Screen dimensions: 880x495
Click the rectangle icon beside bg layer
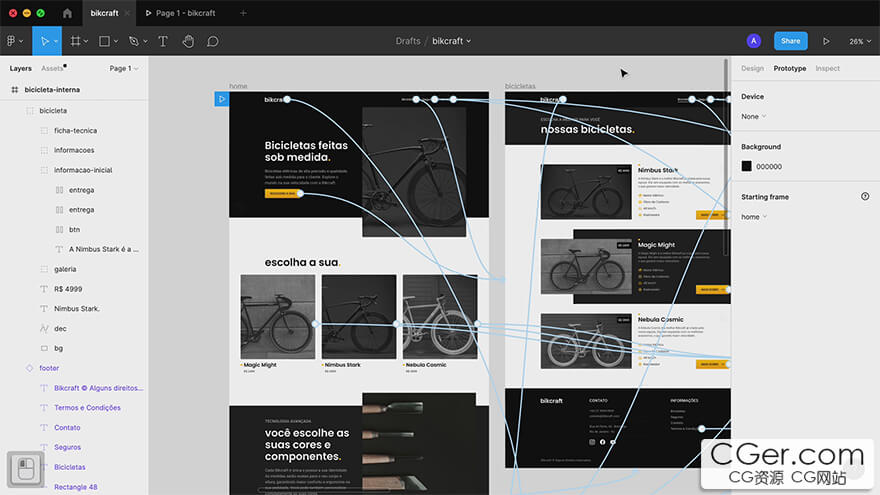coord(44,348)
